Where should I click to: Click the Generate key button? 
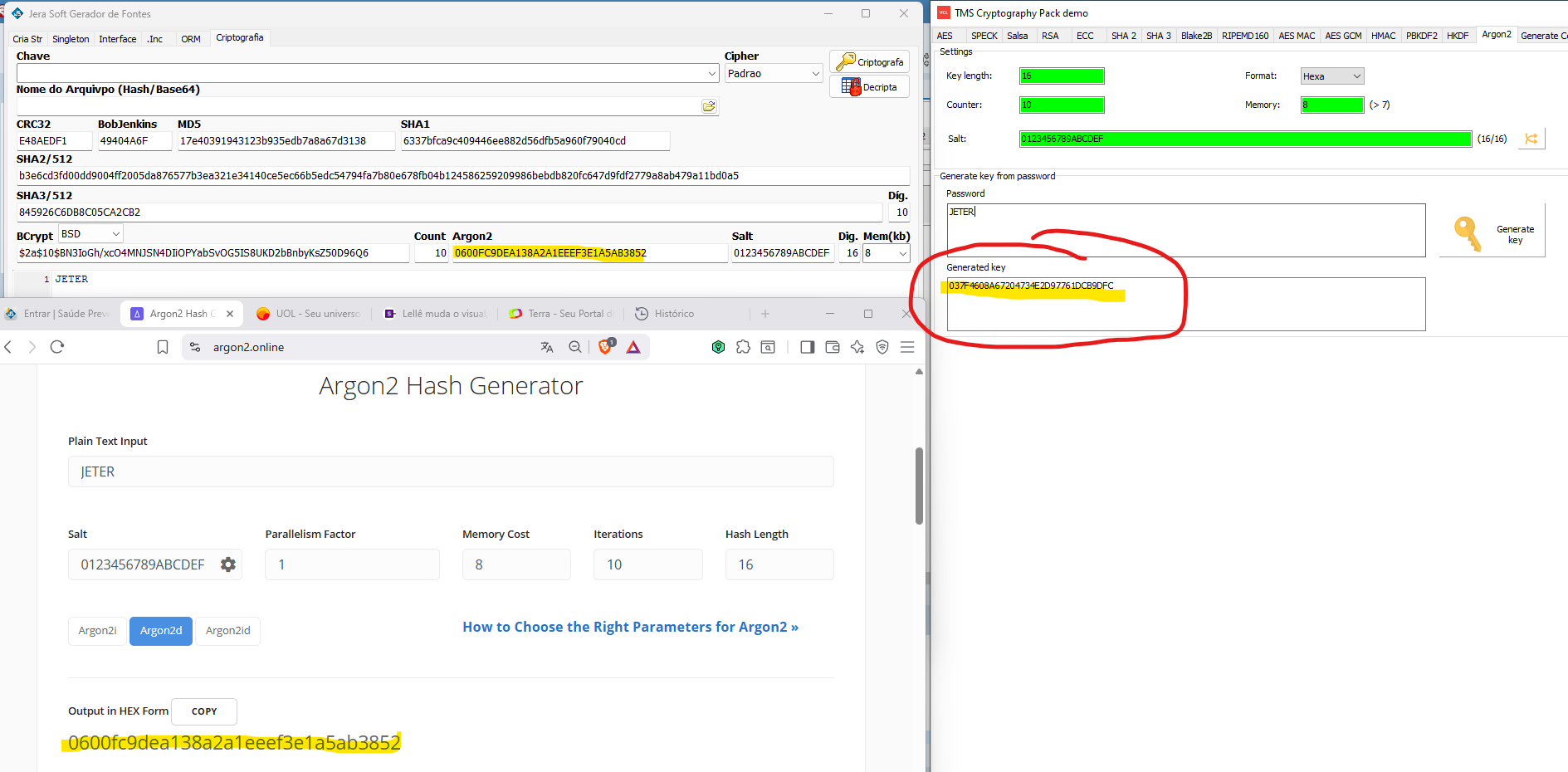click(1492, 234)
